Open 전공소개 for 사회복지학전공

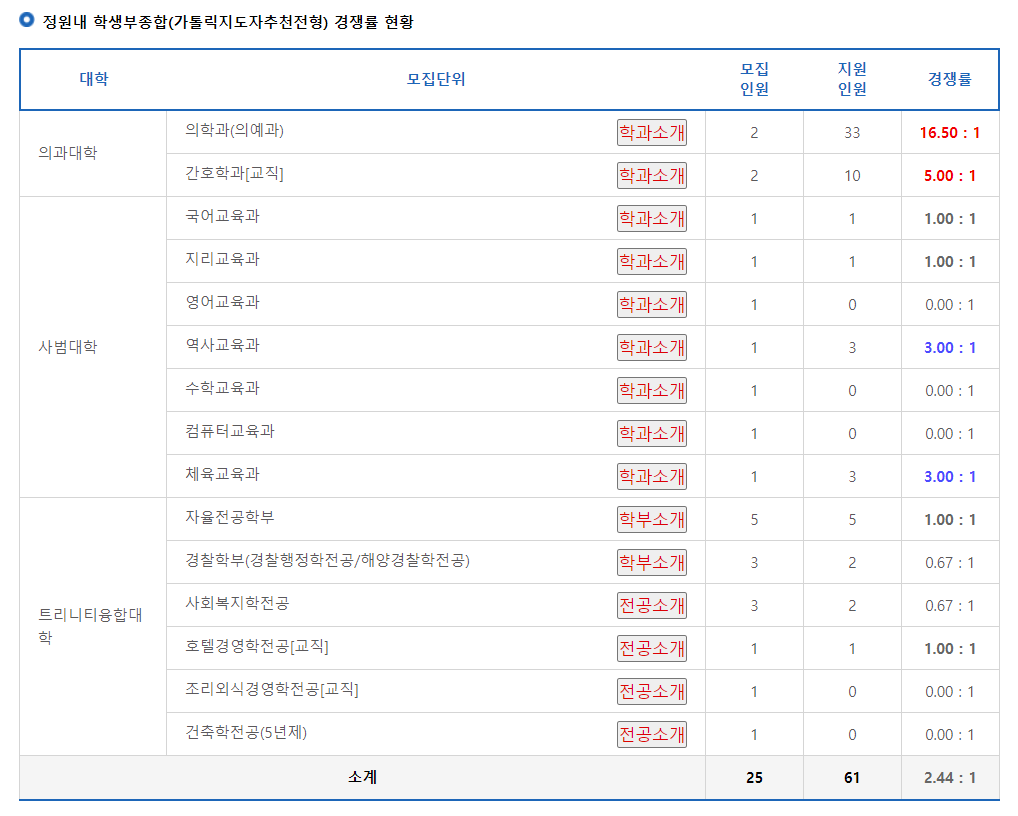point(651,604)
